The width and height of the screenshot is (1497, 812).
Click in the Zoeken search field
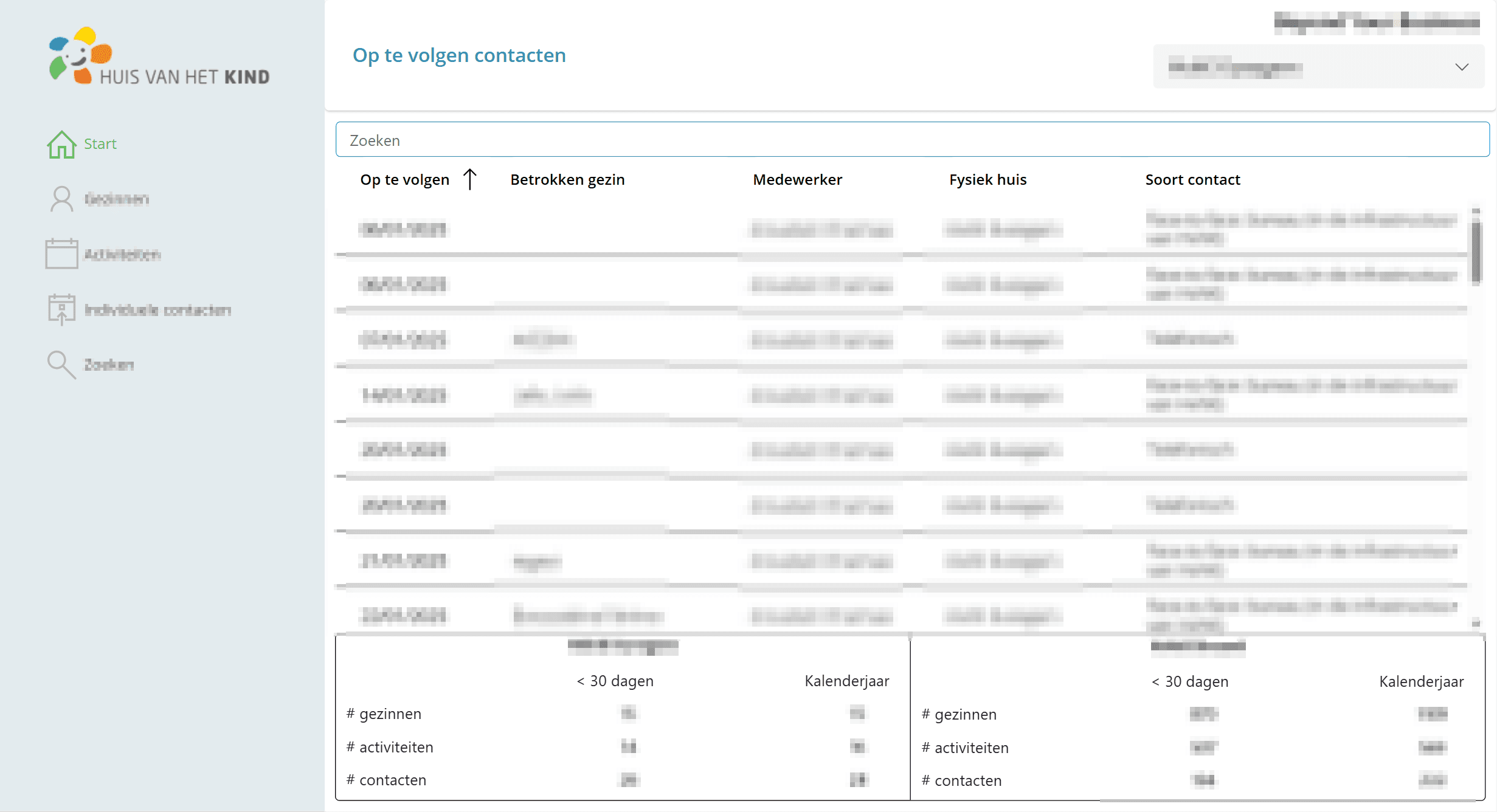[x=912, y=140]
